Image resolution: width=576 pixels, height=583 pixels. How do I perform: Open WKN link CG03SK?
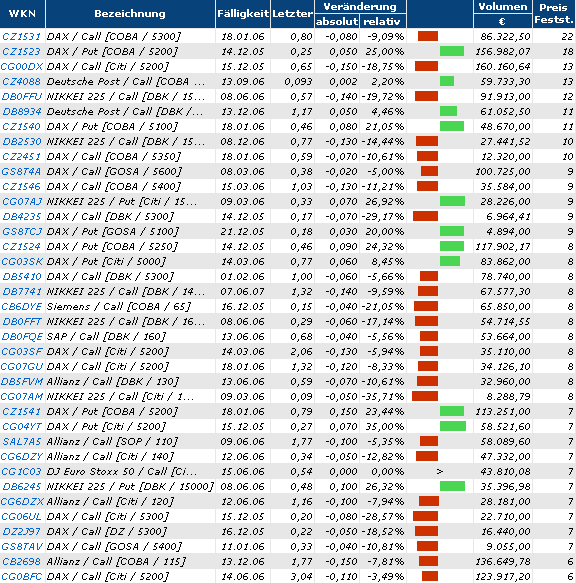pos(22,261)
